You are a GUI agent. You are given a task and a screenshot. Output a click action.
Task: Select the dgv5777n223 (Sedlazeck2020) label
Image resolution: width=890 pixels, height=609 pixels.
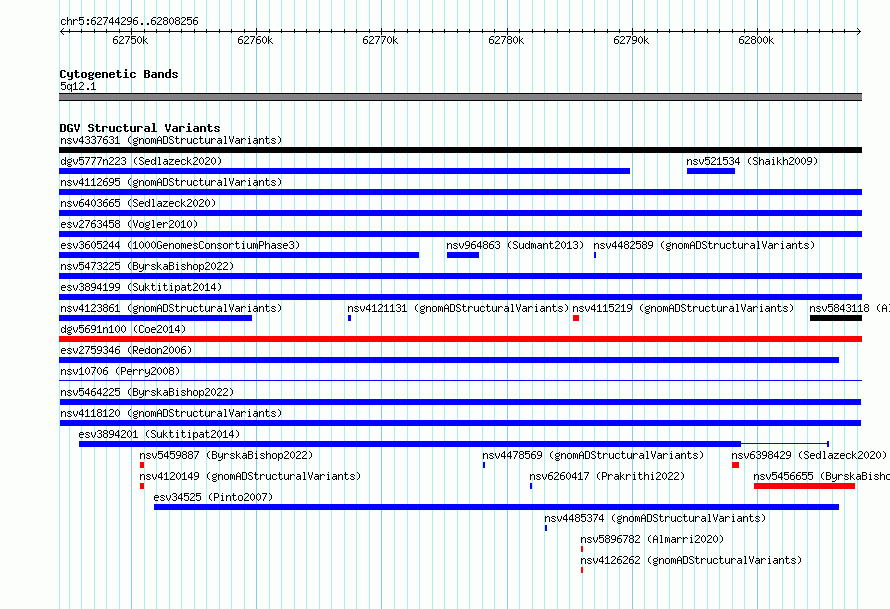[141, 161]
